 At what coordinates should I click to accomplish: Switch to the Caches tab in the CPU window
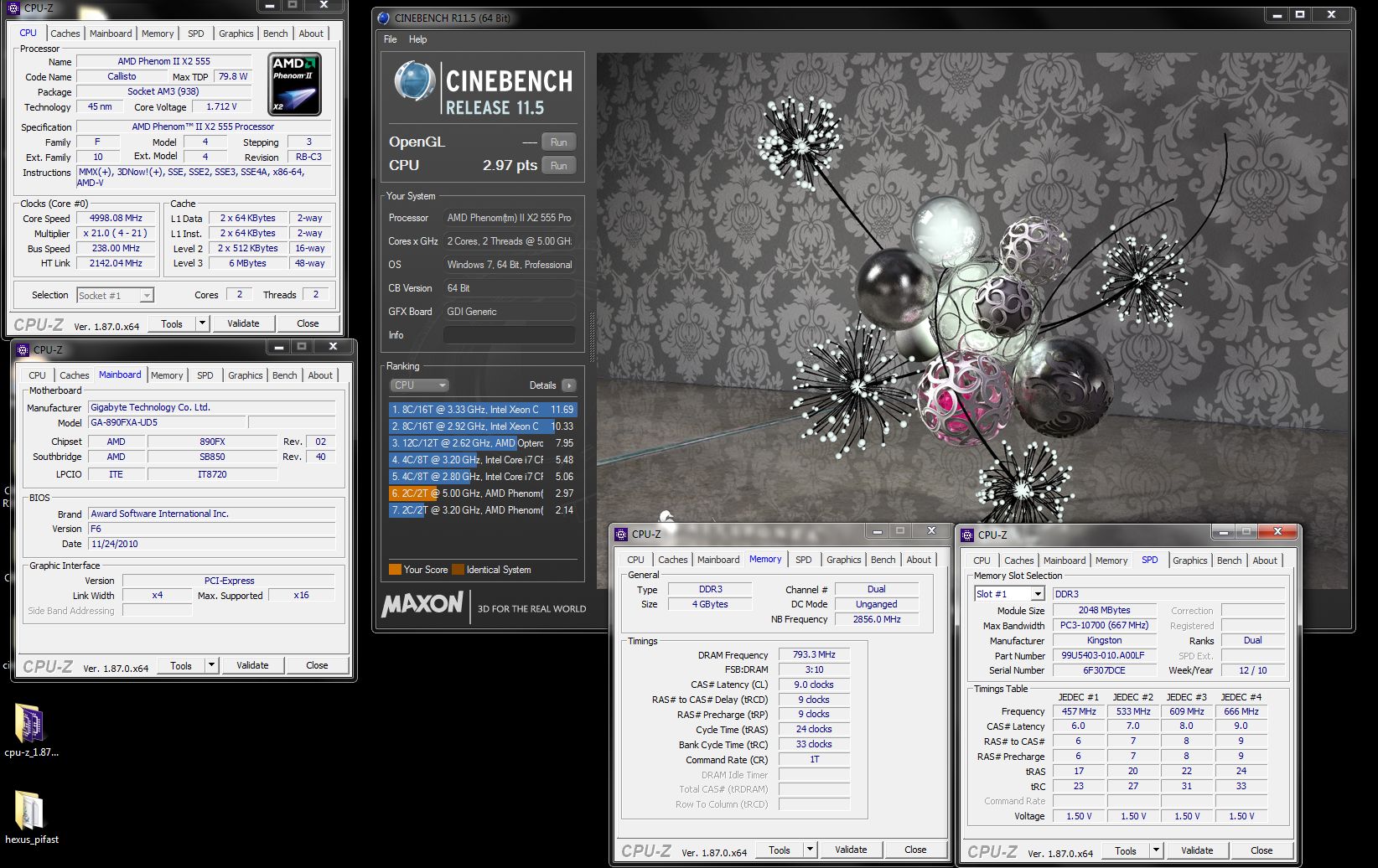coord(65,34)
